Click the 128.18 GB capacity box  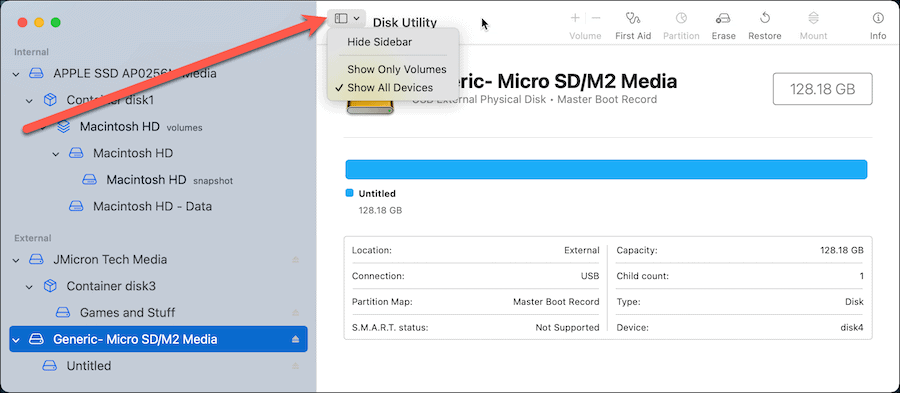823,89
